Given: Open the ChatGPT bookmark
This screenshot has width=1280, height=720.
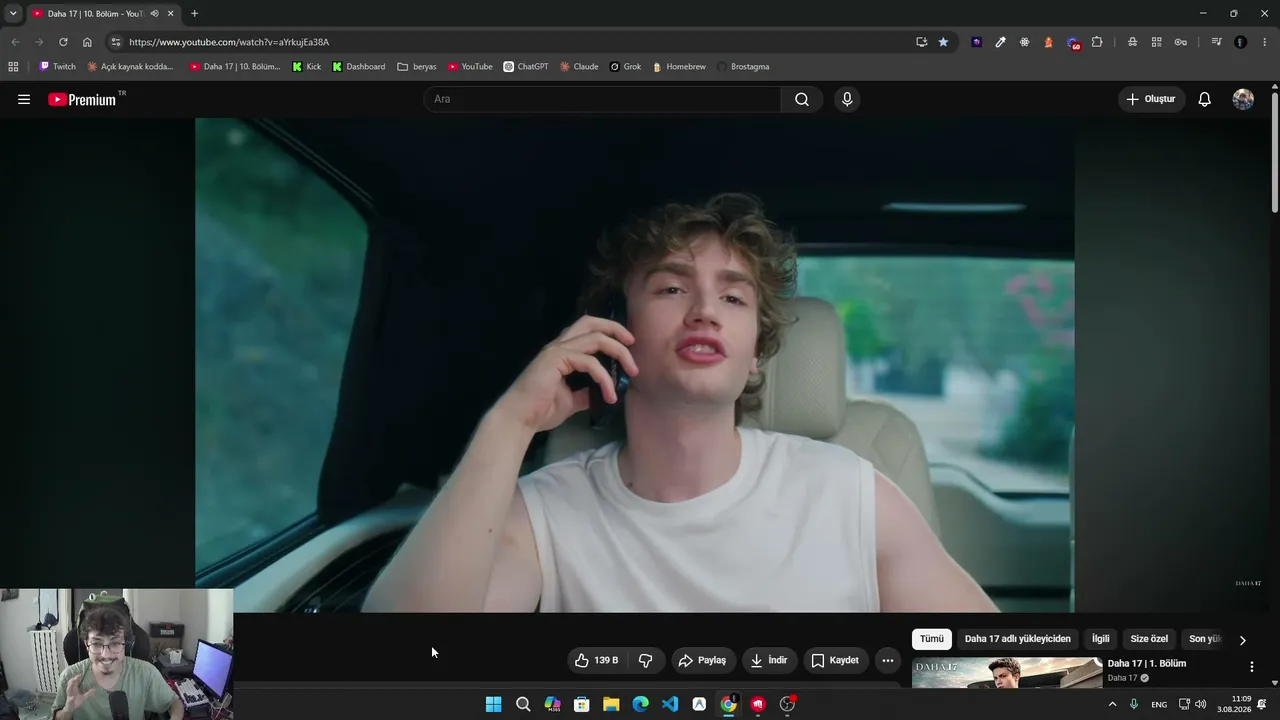Looking at the screenshot, I should coord(525,67).
